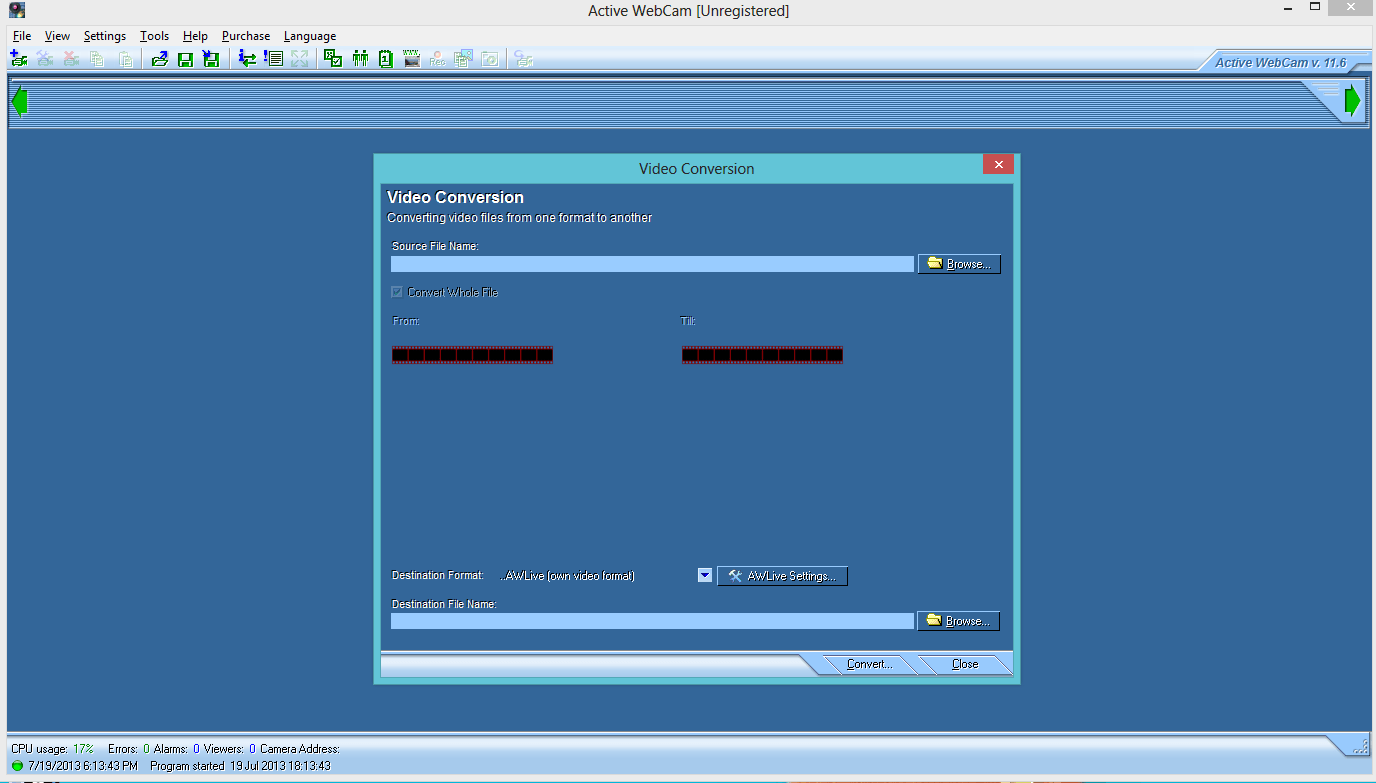1376x783 pixels.
Task: Click the Convert button
Action: click(x=868, y=664)
